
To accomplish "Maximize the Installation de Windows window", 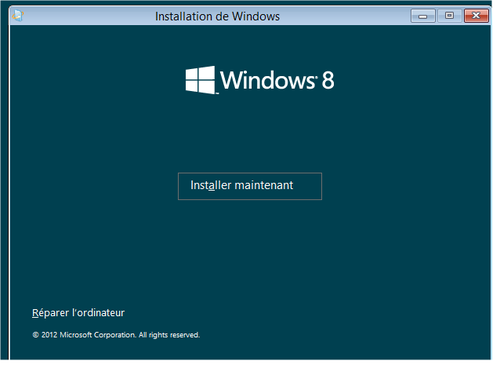I will (x=449, y=16).
